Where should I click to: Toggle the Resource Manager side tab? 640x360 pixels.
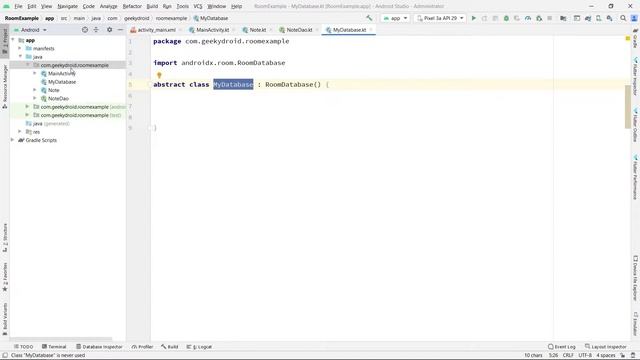point(5,86)
